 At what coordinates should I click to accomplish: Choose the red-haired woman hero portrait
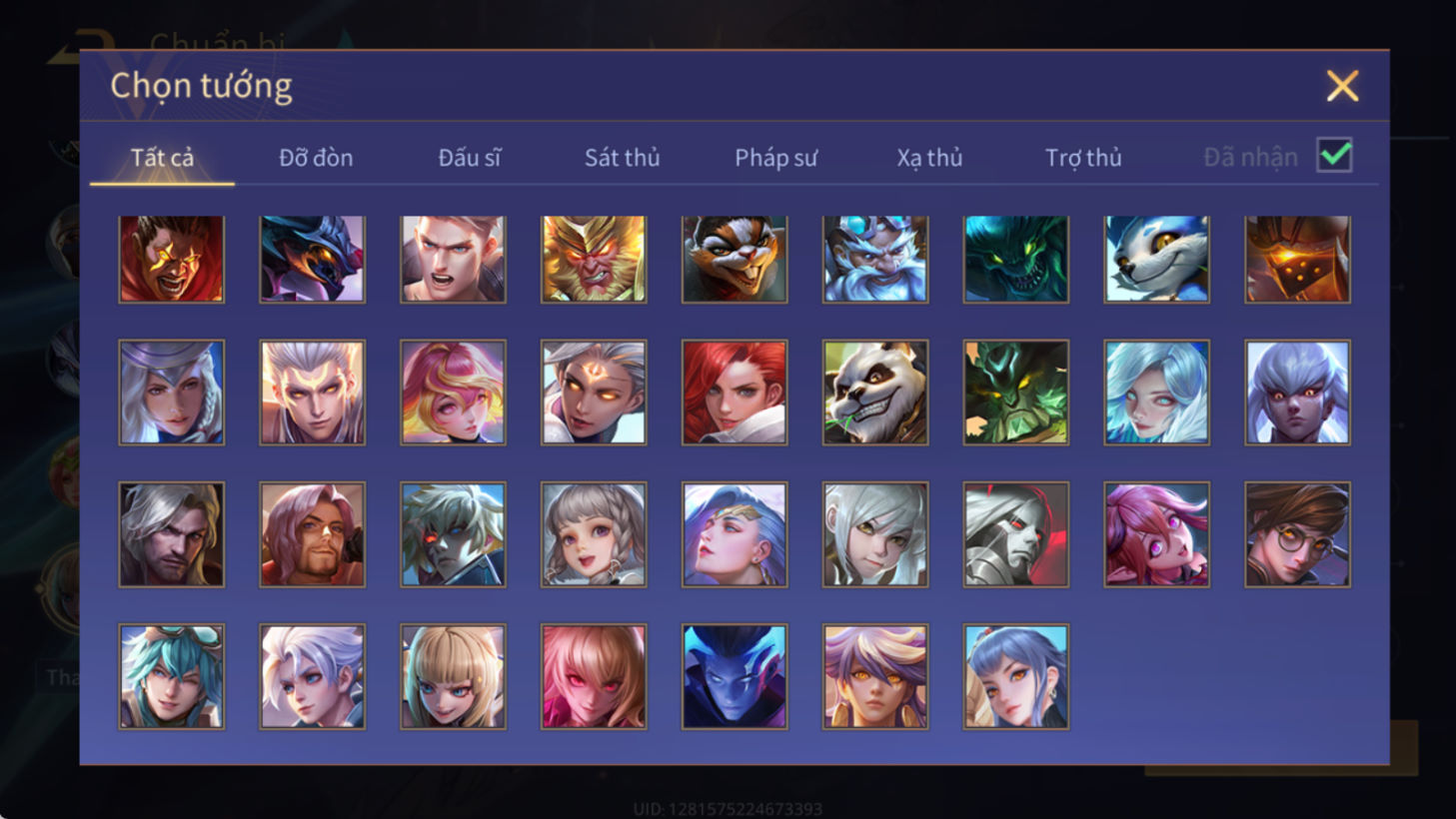(x=734, y=393)
